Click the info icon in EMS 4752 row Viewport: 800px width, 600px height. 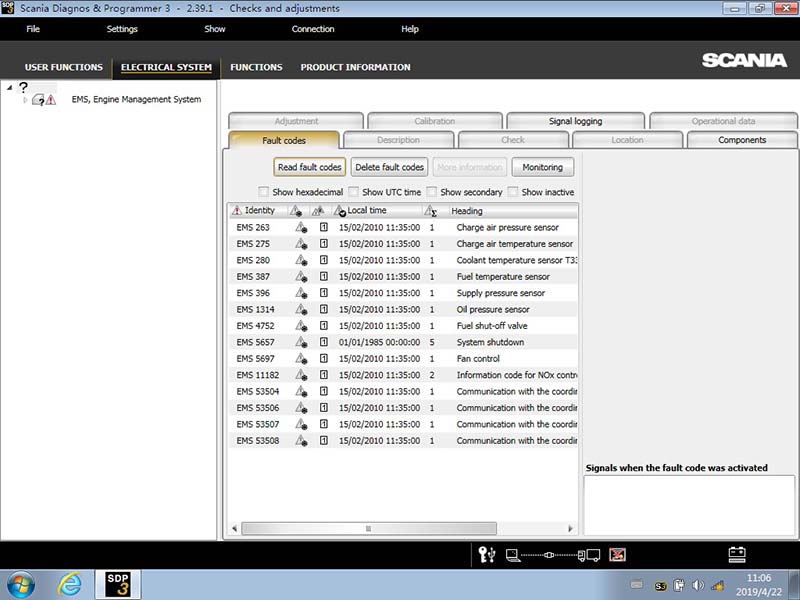click(323, 325)
